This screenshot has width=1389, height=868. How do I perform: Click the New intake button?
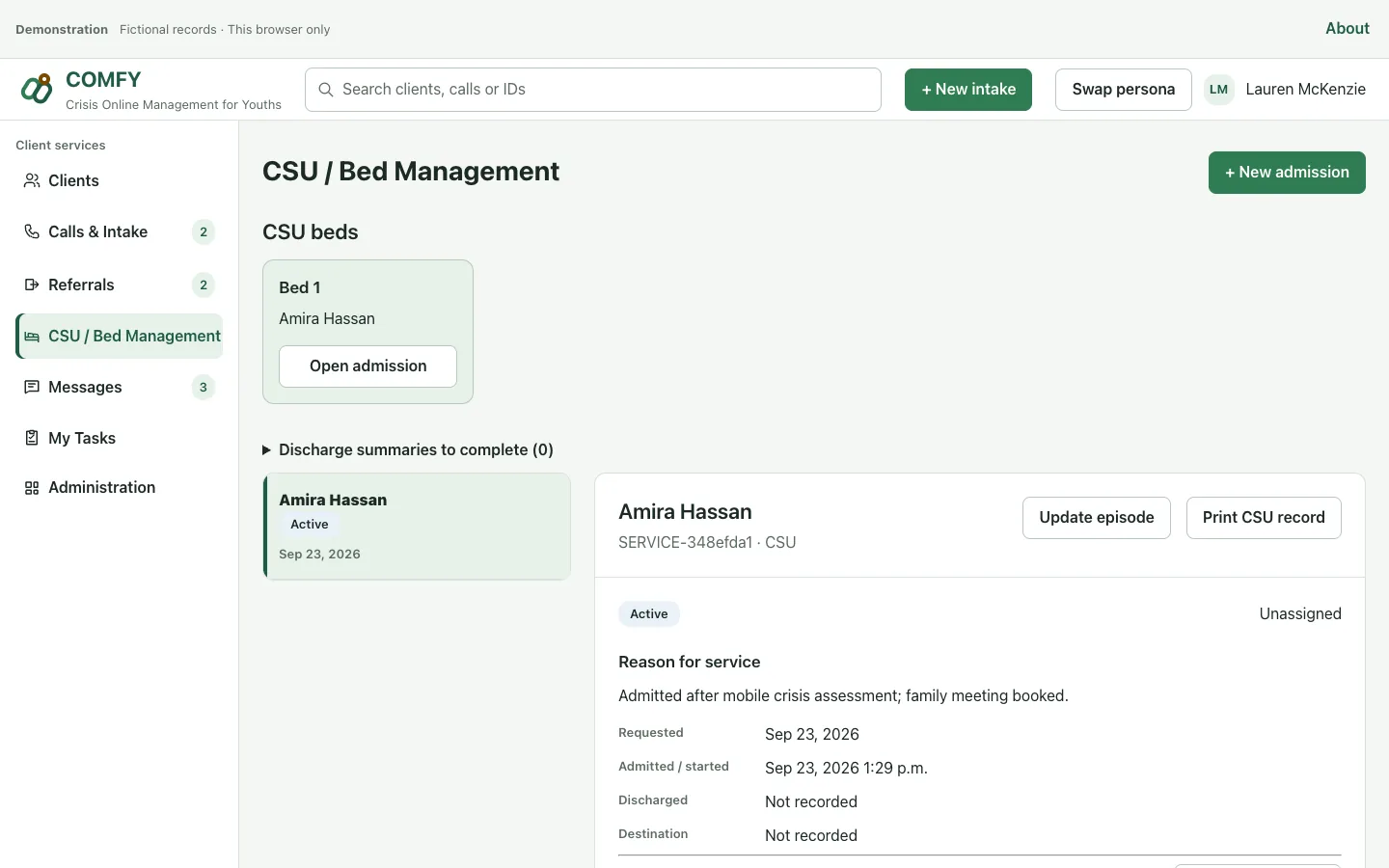(x=968, y=90)
